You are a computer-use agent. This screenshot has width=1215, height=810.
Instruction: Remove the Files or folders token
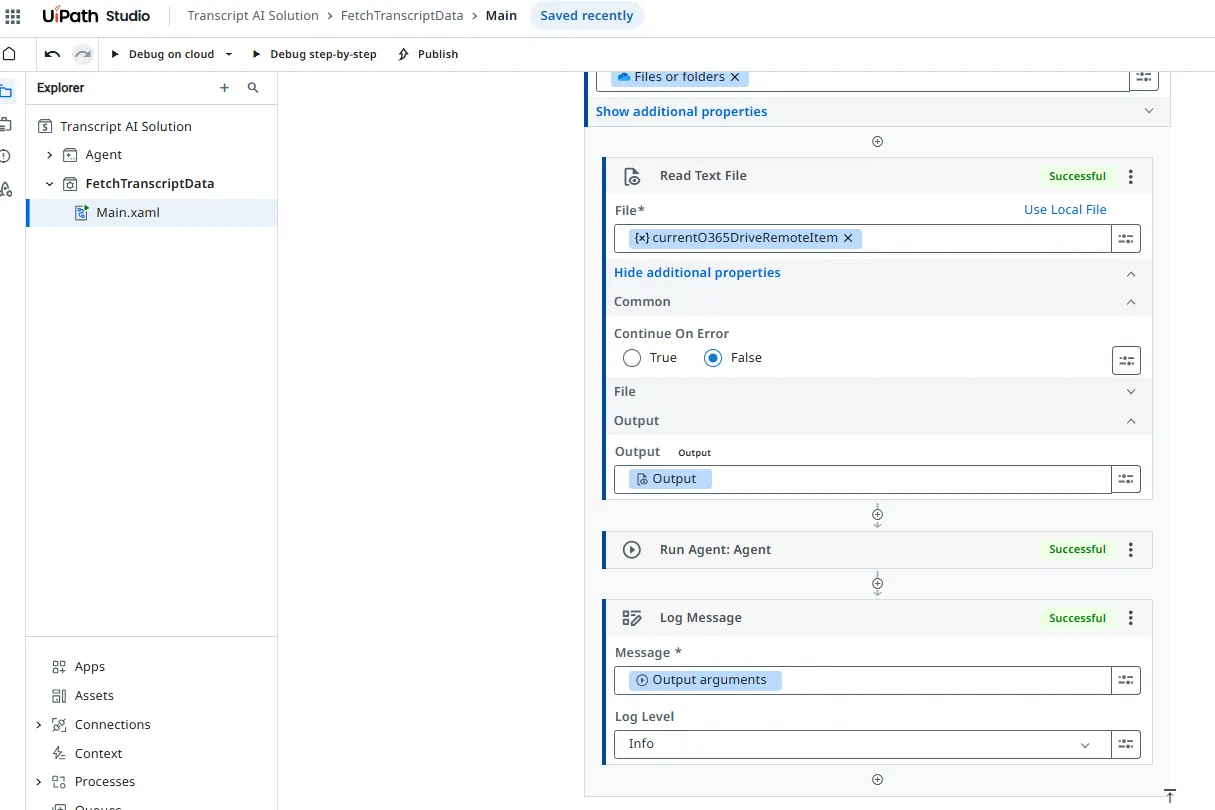pyautogui.click(x=735, y=77)
